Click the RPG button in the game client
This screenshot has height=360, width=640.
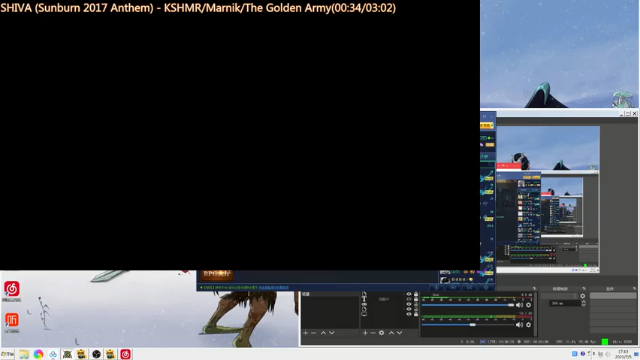coord(217,274)
